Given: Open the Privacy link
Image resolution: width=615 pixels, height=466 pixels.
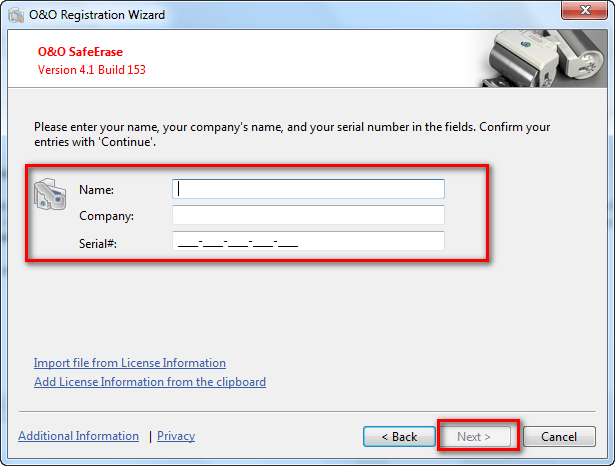Looking at the screenshot, I should click(176, 436).
